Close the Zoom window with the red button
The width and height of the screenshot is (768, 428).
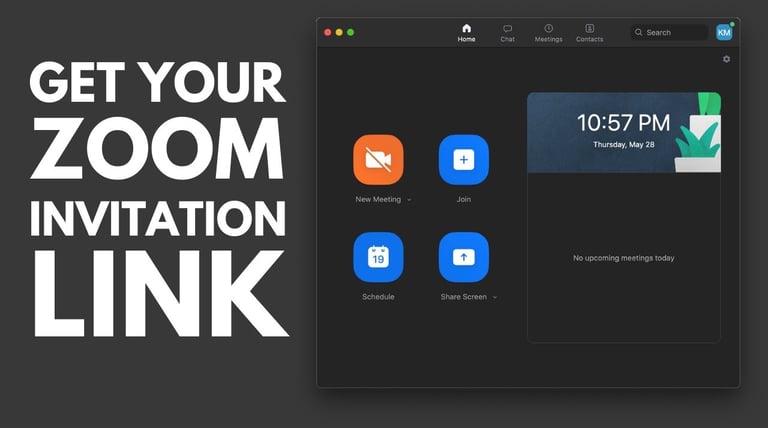coord(328,32)
